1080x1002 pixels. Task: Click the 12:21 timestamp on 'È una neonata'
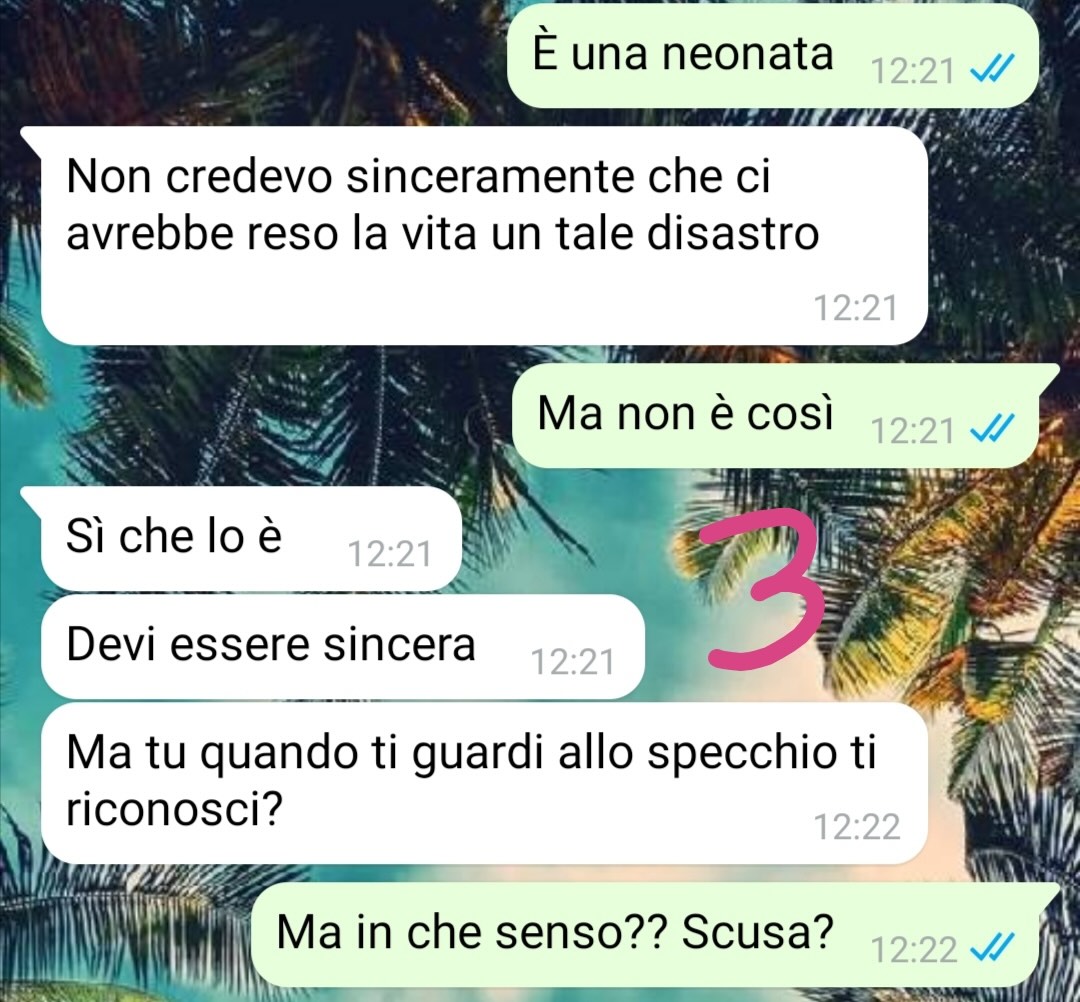[x=912, y=70]
